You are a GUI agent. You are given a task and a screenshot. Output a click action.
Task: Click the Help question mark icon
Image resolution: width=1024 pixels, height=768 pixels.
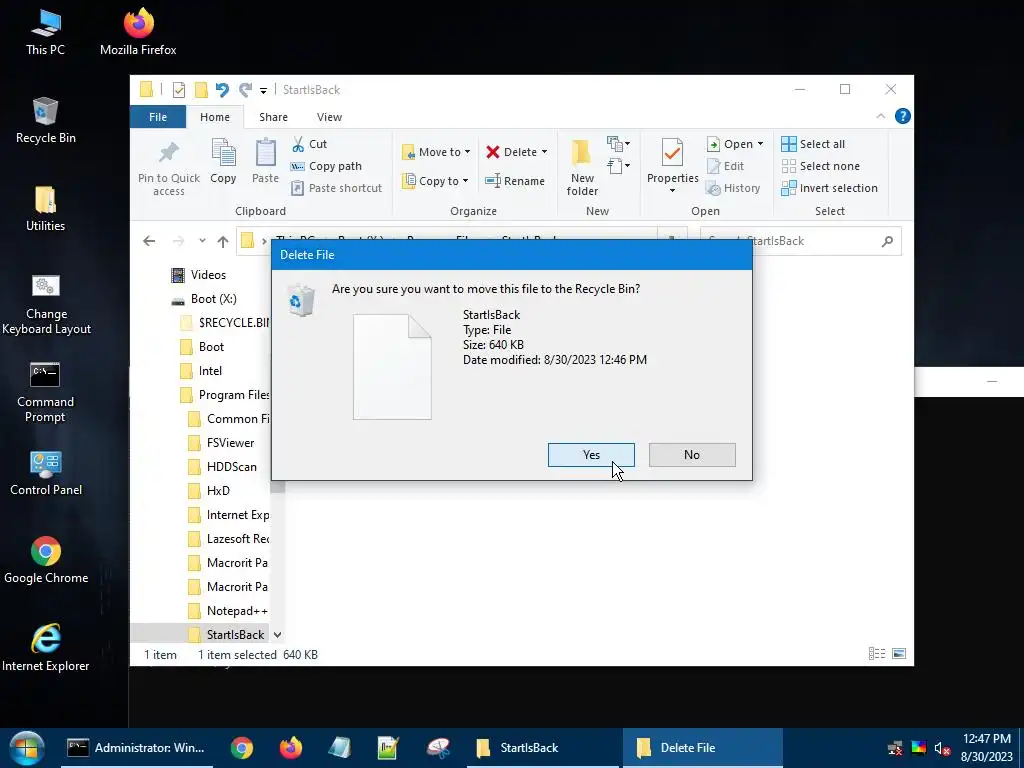(903, 116)
